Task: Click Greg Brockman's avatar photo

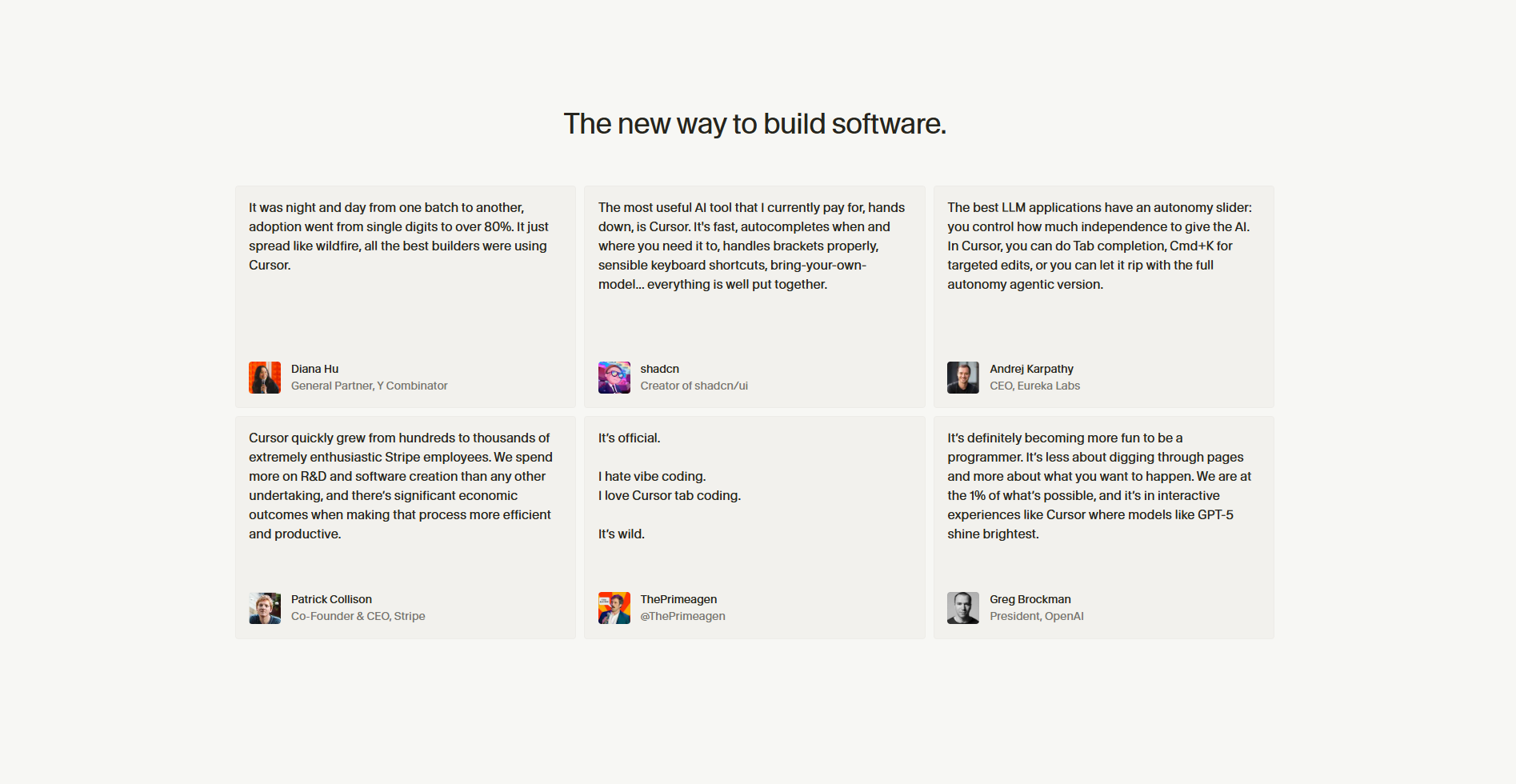Action: pos(962,608)
